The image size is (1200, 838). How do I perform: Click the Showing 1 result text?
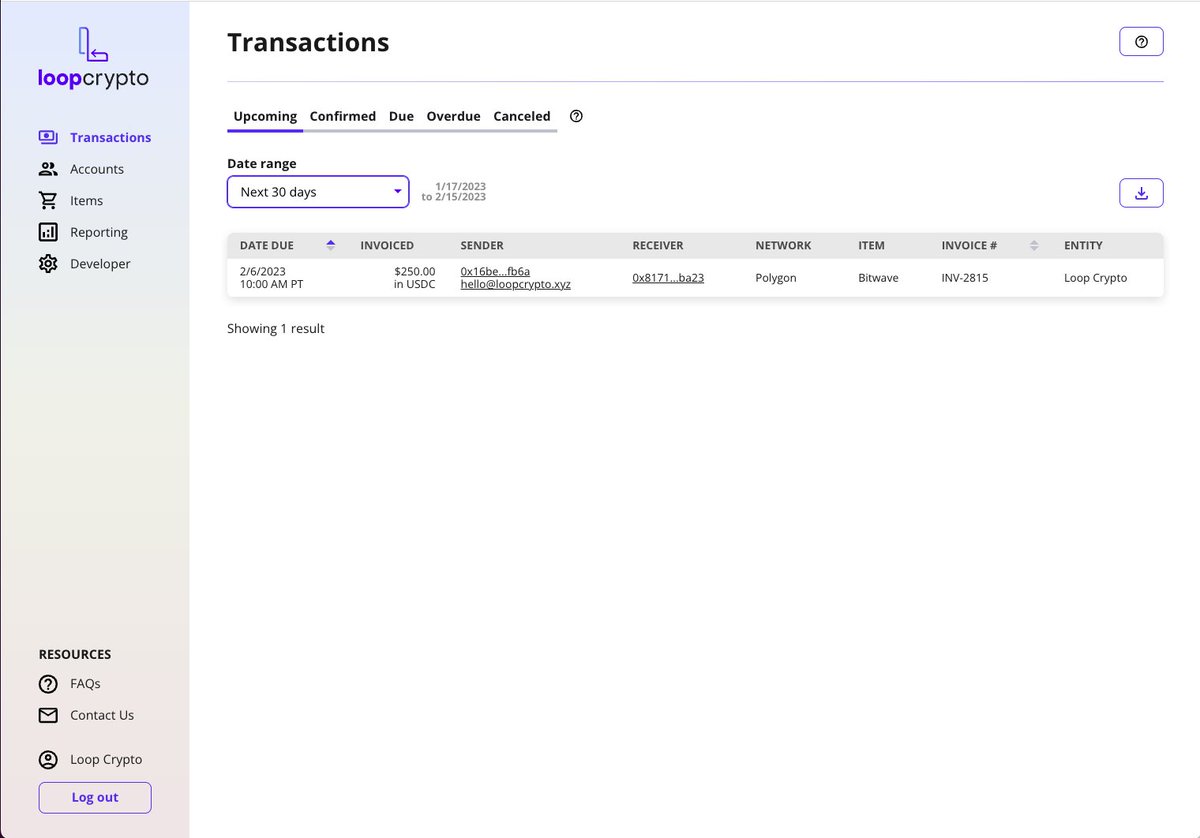[x=276, y=328]
